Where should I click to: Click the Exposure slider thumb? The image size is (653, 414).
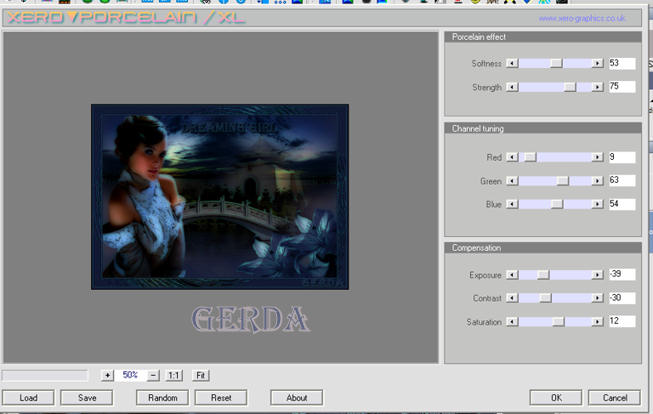(x=543, y=275)
